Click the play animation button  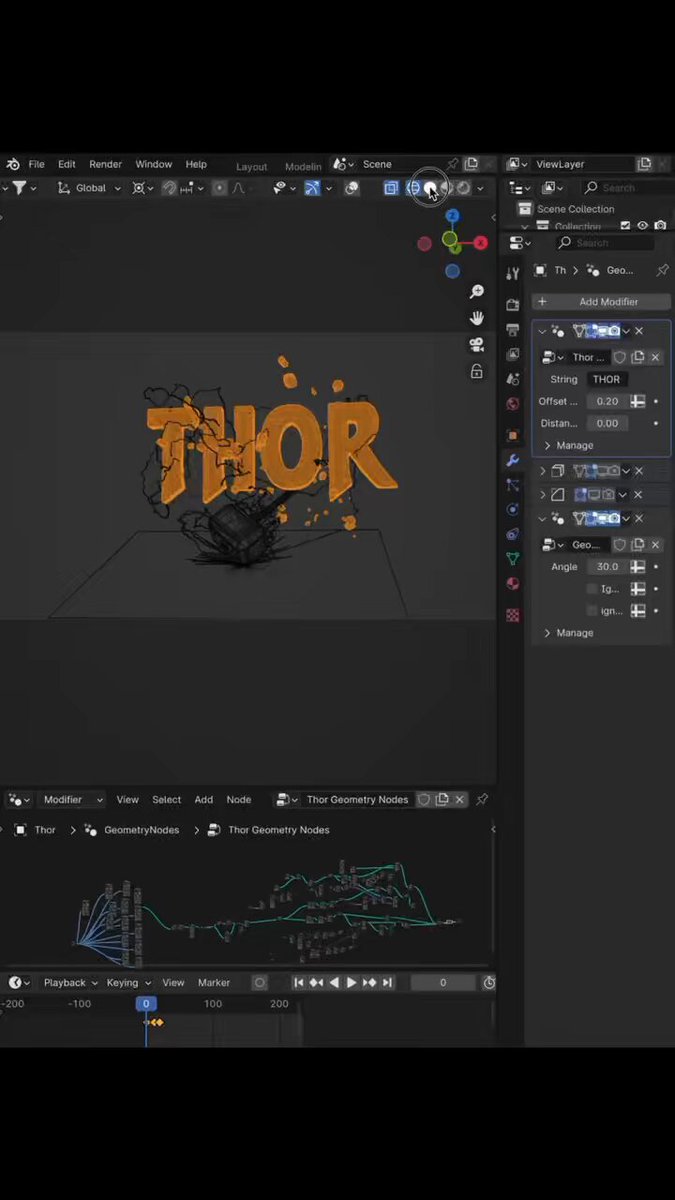tap(351, 983)
